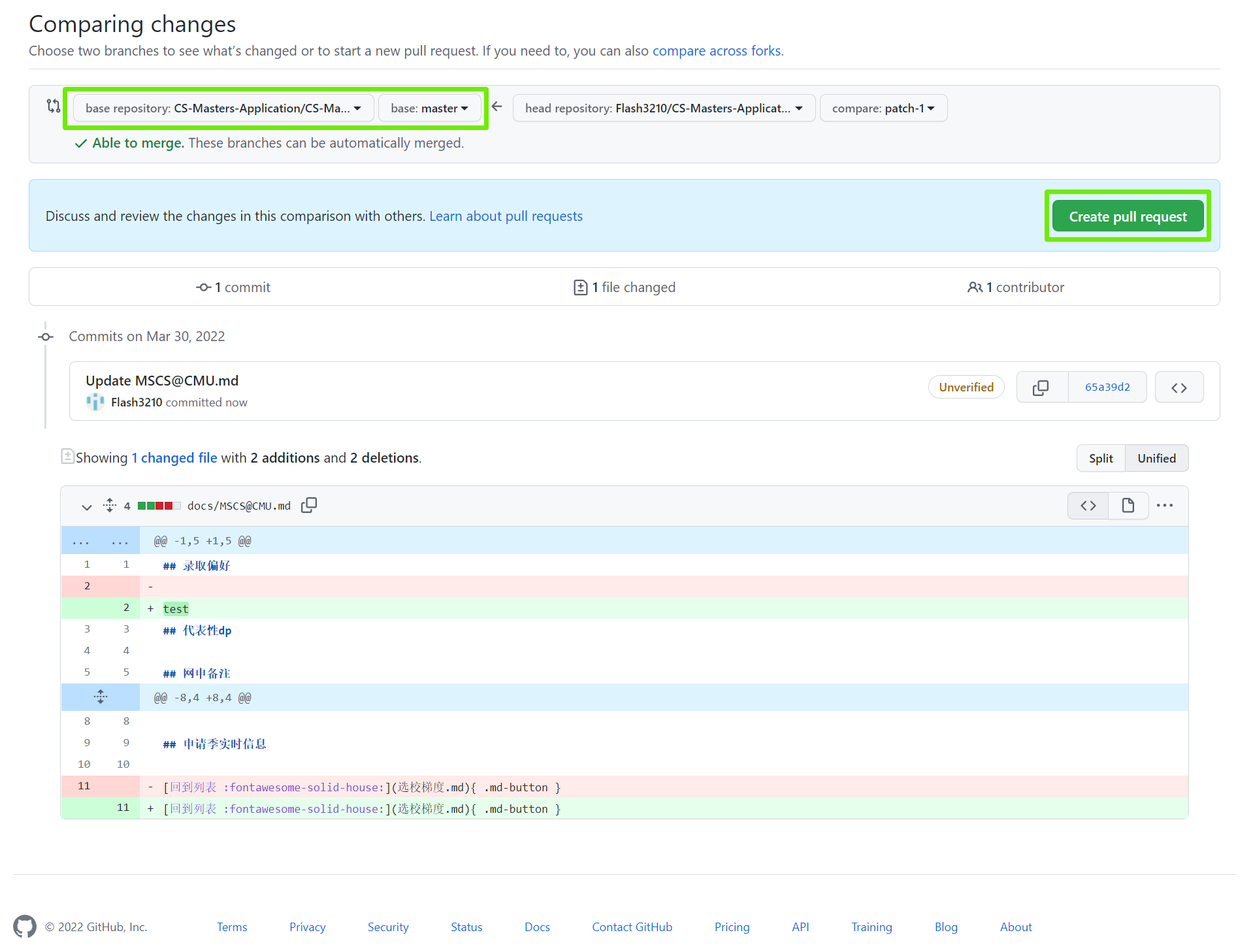Viewport: 1253px width, 952px height.
Task: Open the 1 commit tab
Action: pyautogui.click(x=233, y=287)
